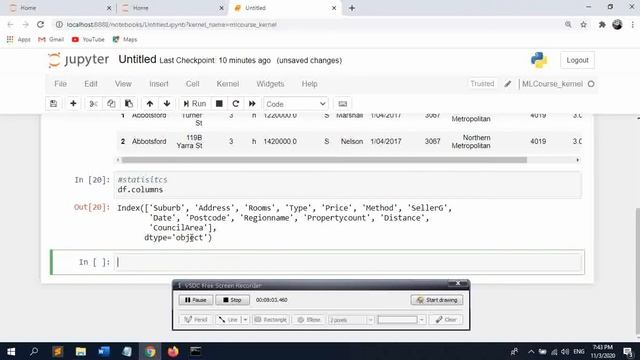Open the Gmail bookmark
640x360 pixels.
click(x=51, y=40)
